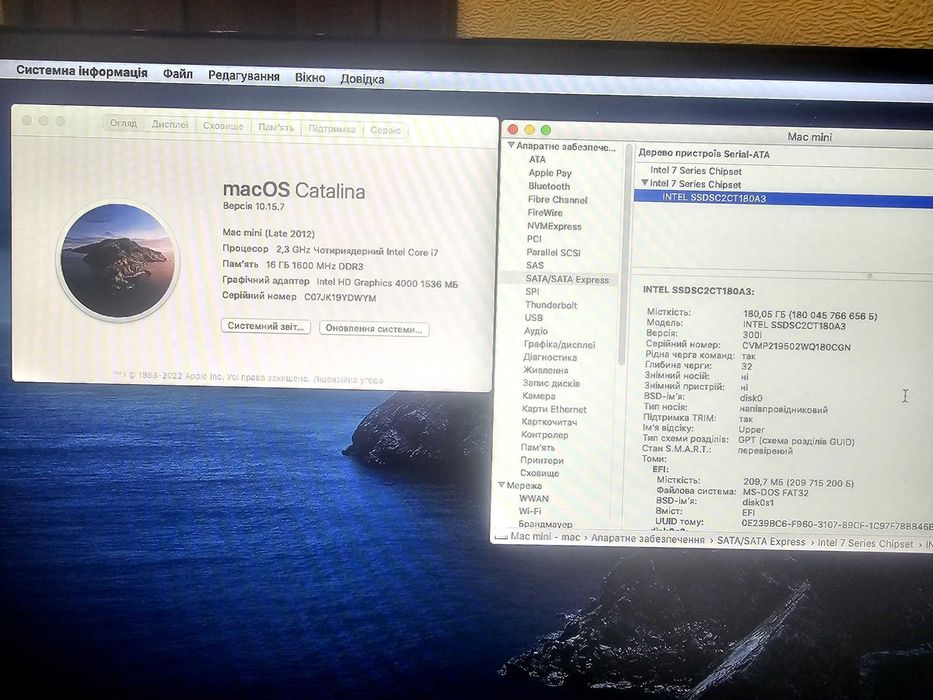Select SPI in sidebar
The image size is (933, 700).
[x=532, y=292]
